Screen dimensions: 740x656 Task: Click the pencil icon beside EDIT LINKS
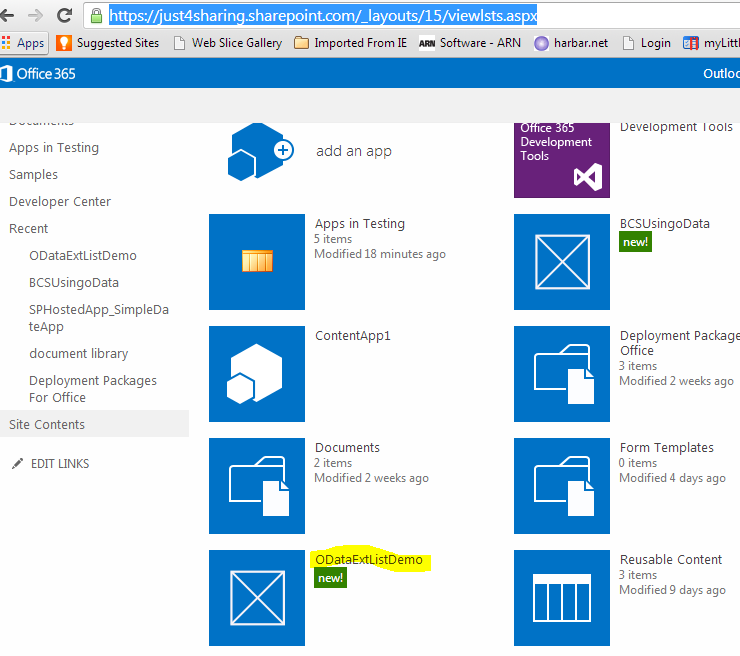(x=17, y=463)
